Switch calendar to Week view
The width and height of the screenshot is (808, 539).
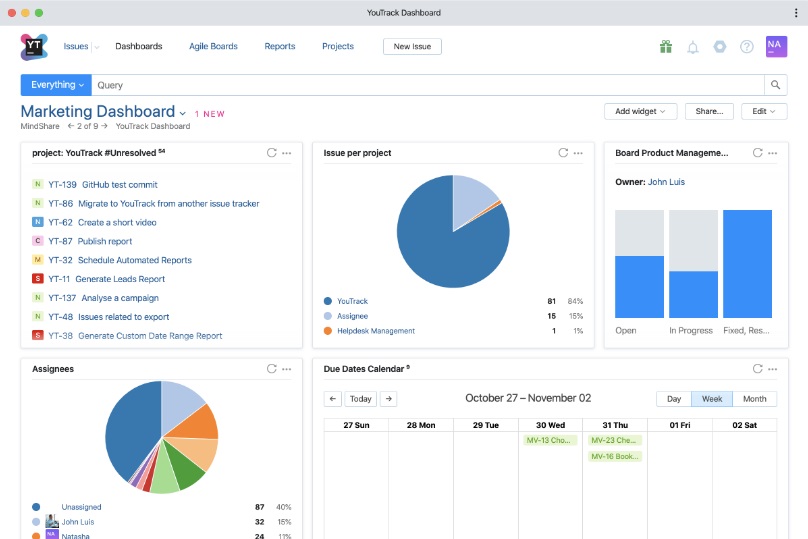point(712,399)
